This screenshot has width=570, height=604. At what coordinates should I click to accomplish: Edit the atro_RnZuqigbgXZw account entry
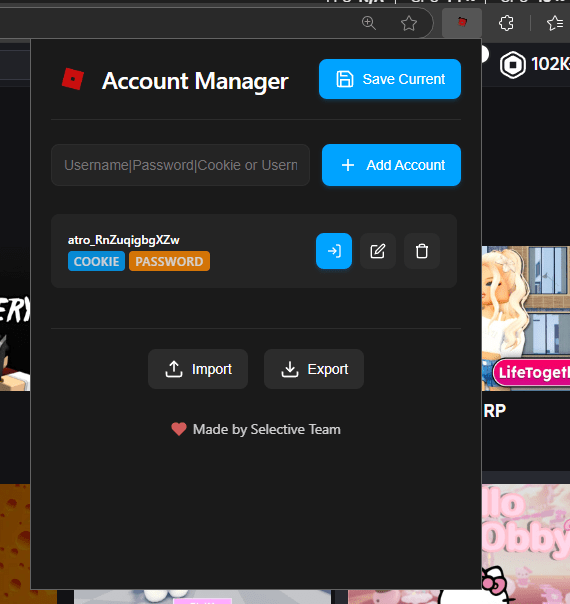(x=378, y=251)
